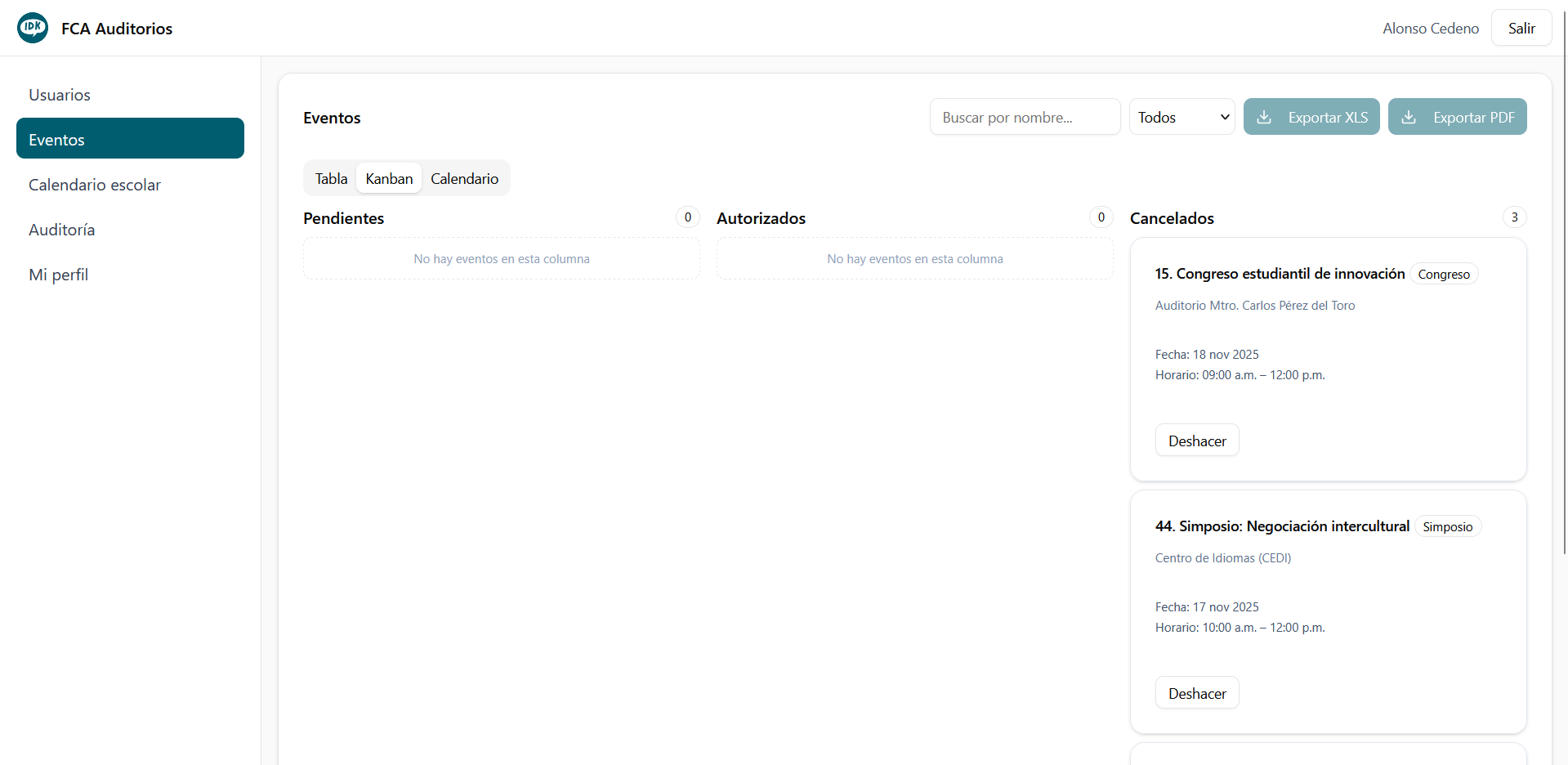Image resolution: width=1568 pixels, height=765 pixels.
Task: Click the Congreso tag badge
Action: pos(1444,275)
